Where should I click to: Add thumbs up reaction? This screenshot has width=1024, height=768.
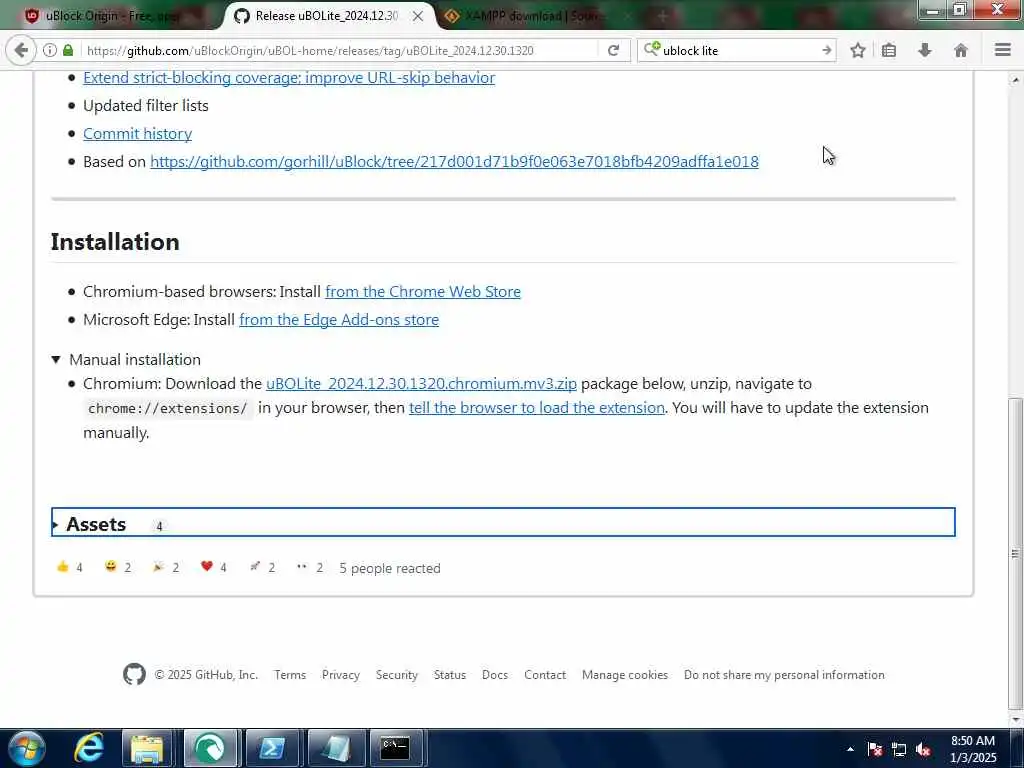click(x=70, y=567)
